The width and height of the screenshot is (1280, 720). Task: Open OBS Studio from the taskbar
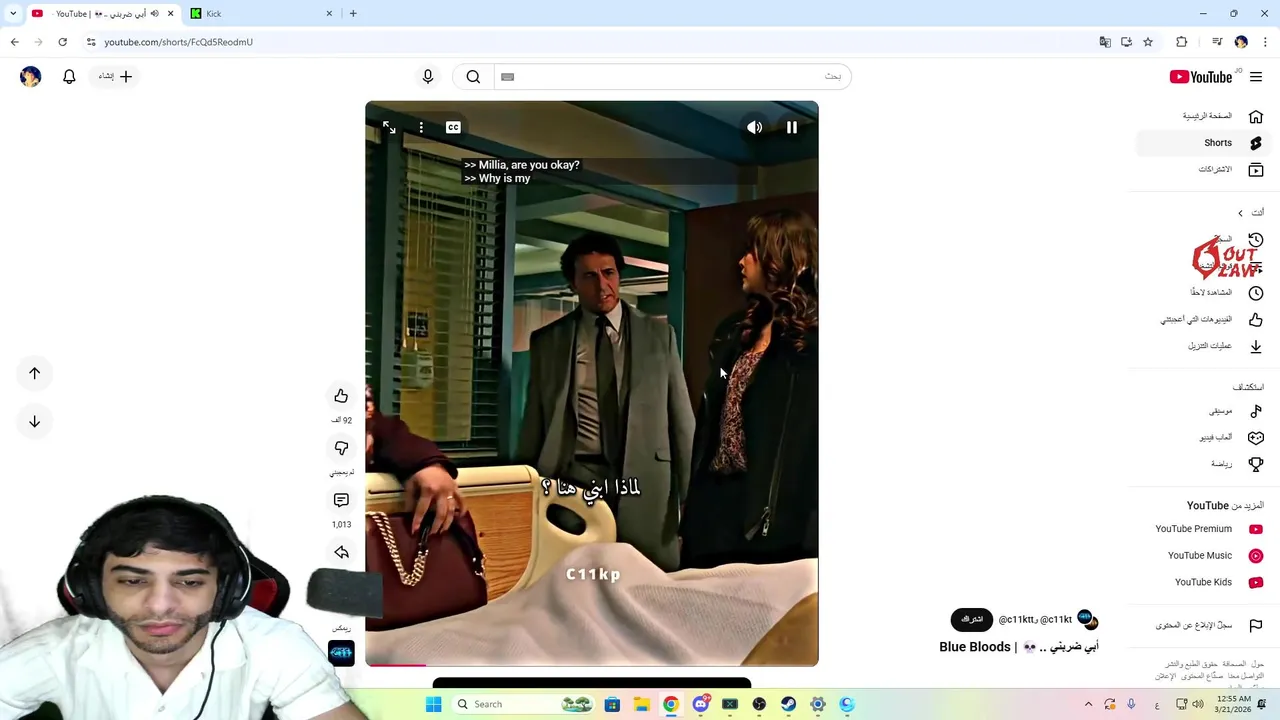point(759,704)
